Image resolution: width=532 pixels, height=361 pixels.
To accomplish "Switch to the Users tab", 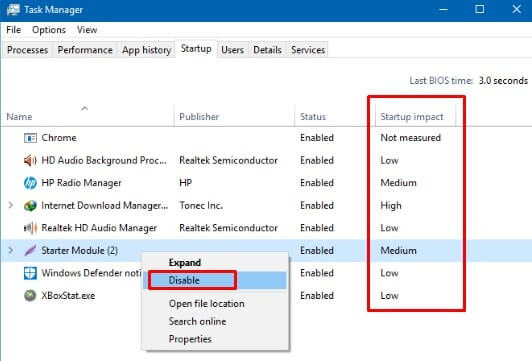I will coord(232,50).
